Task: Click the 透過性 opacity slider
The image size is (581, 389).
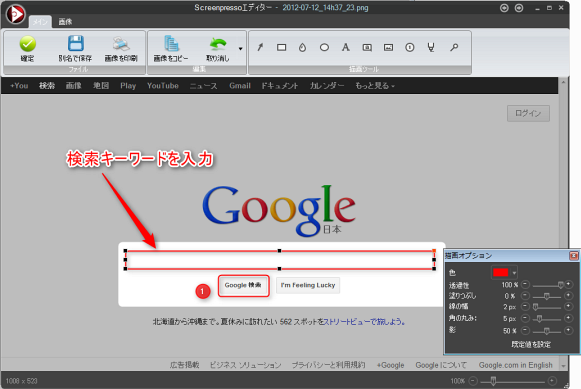Action: pos(547,285)
